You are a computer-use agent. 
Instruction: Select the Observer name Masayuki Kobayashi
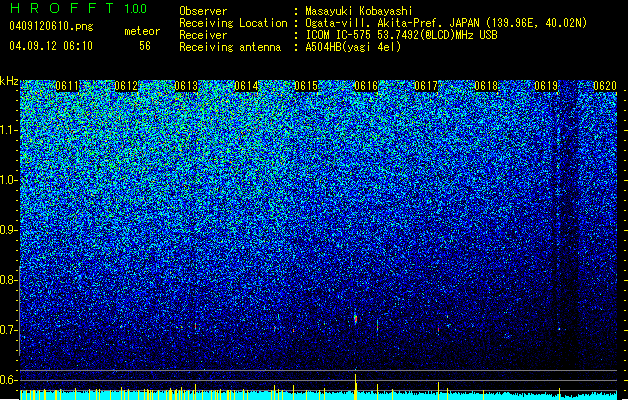[359, 11]
